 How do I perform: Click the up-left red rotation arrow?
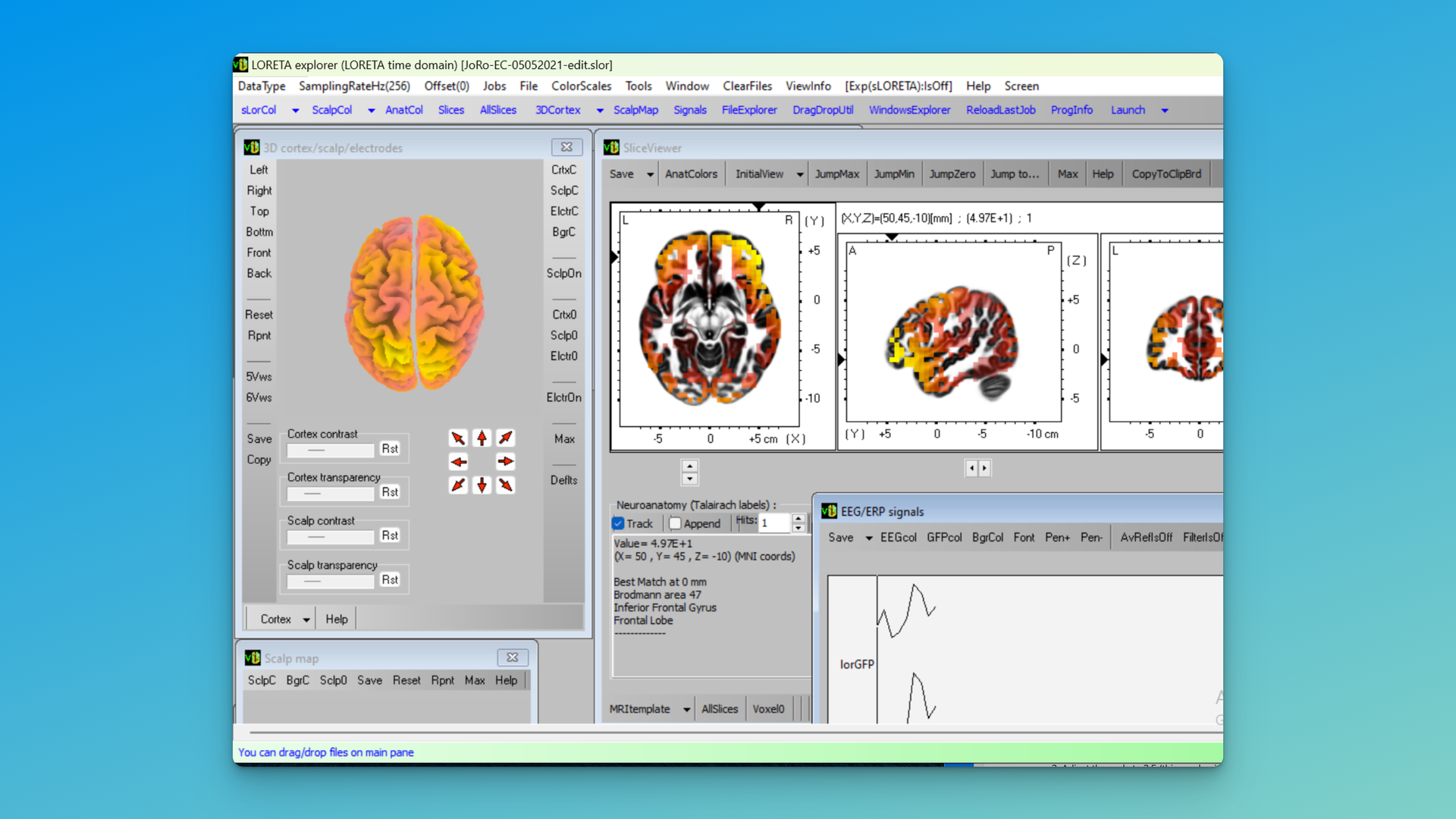(458, 438)
